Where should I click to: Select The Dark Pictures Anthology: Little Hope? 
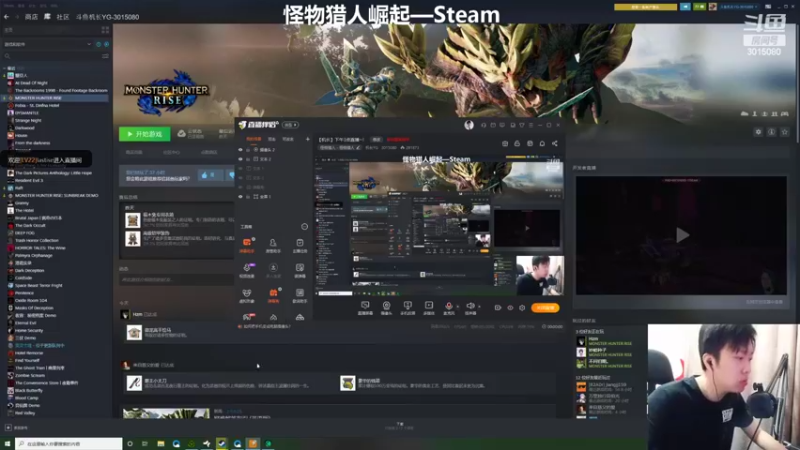[x=53, y=173]
